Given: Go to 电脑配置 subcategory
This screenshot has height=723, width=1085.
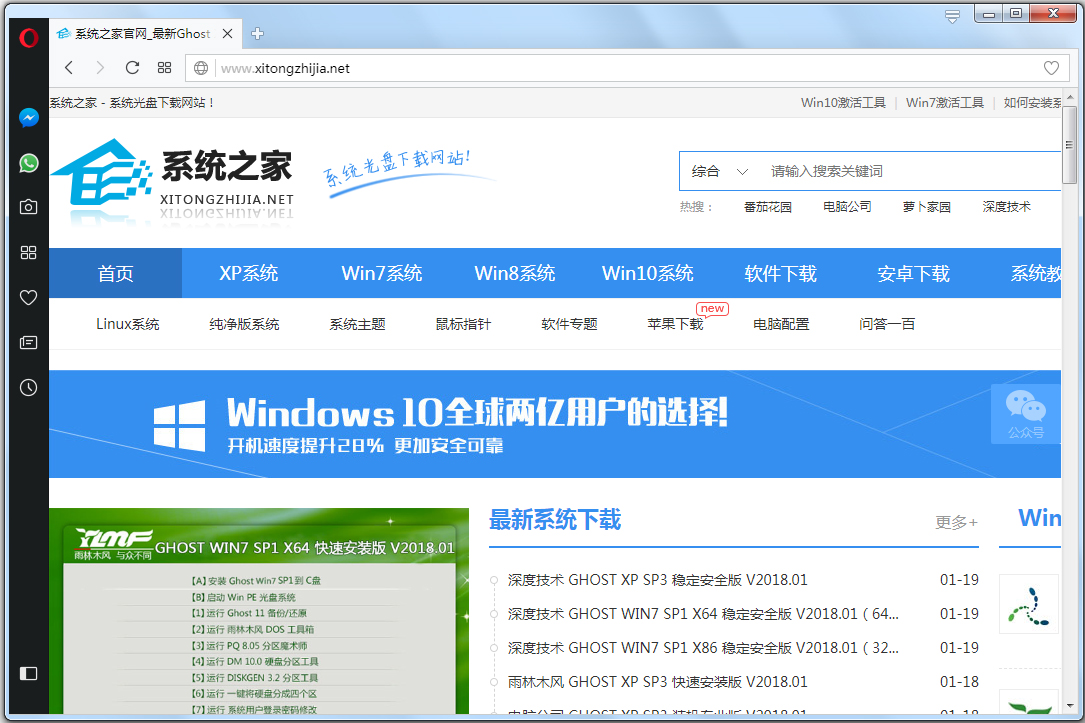Looking at the screenshot, I should point(781,324).
